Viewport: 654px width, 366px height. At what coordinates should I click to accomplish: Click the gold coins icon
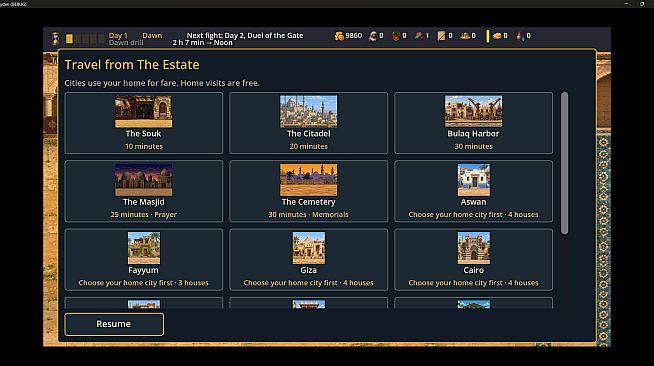[339, 36]
